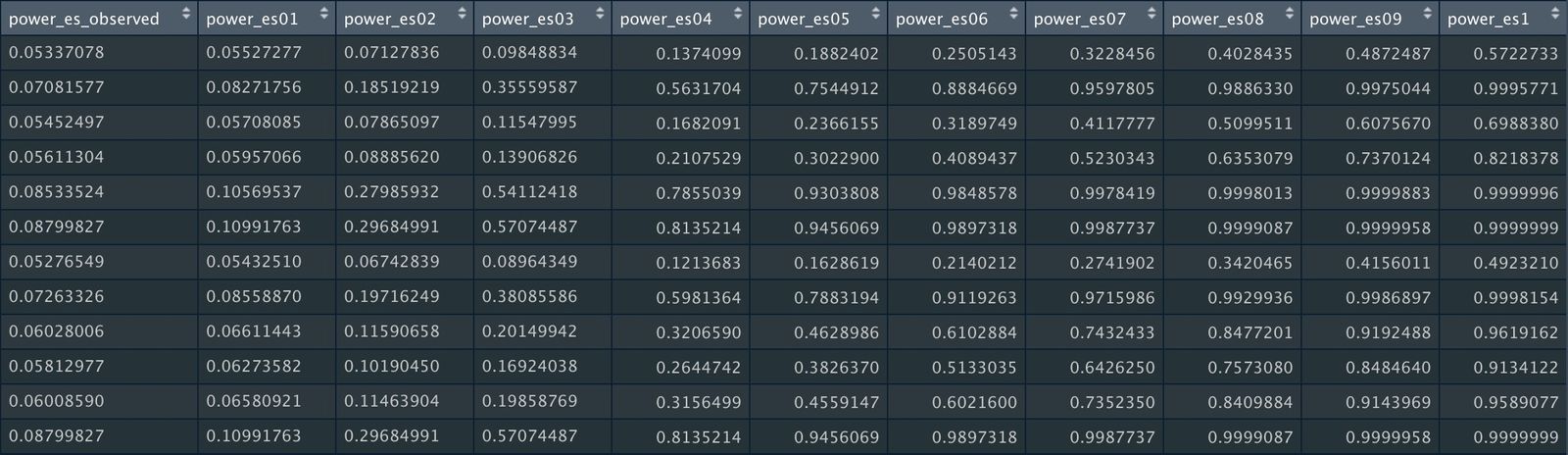Select cell with value 0.05337078
The width and height of the screenshot is (1568, 455).
point(56,53)
